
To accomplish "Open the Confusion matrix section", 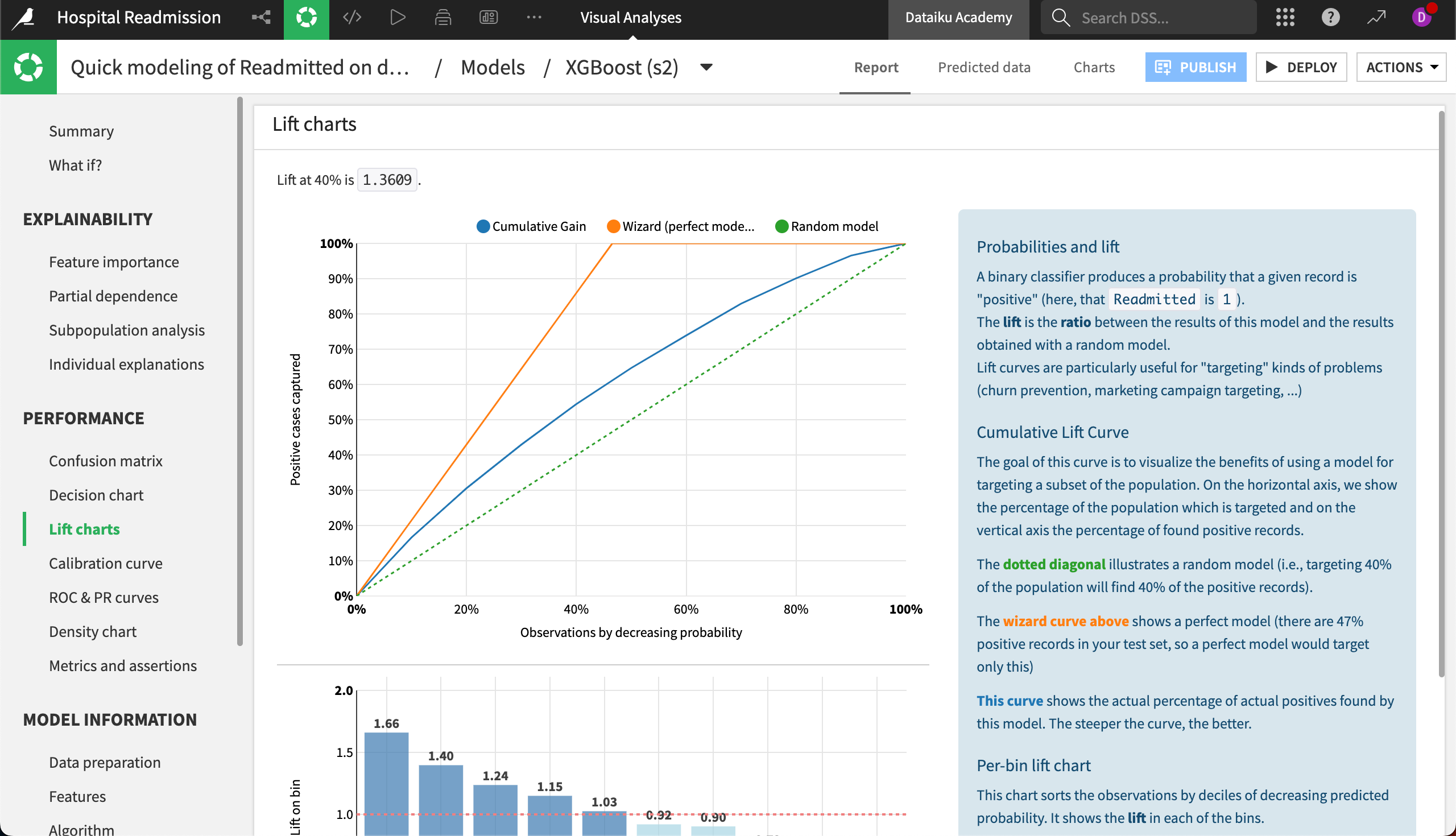I will pos(106,461).
